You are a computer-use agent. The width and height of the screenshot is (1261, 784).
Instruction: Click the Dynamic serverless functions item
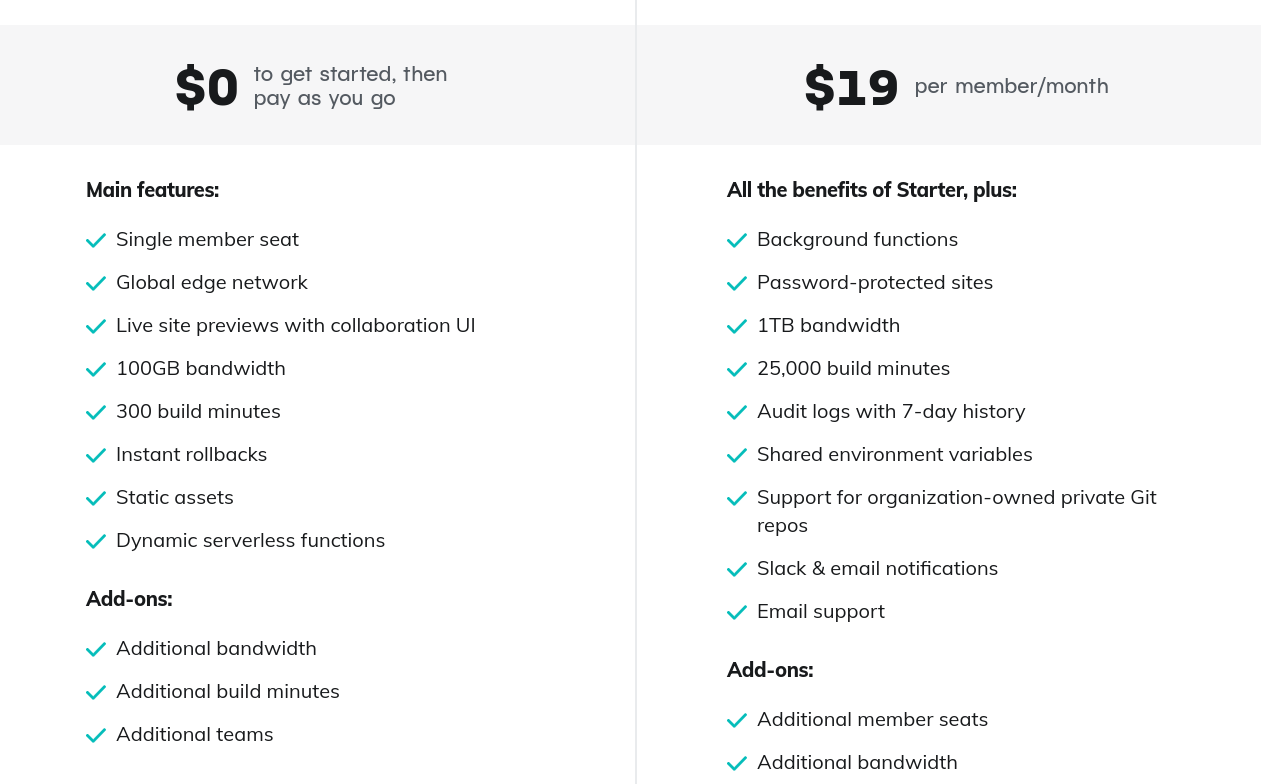tap(250, 541)
